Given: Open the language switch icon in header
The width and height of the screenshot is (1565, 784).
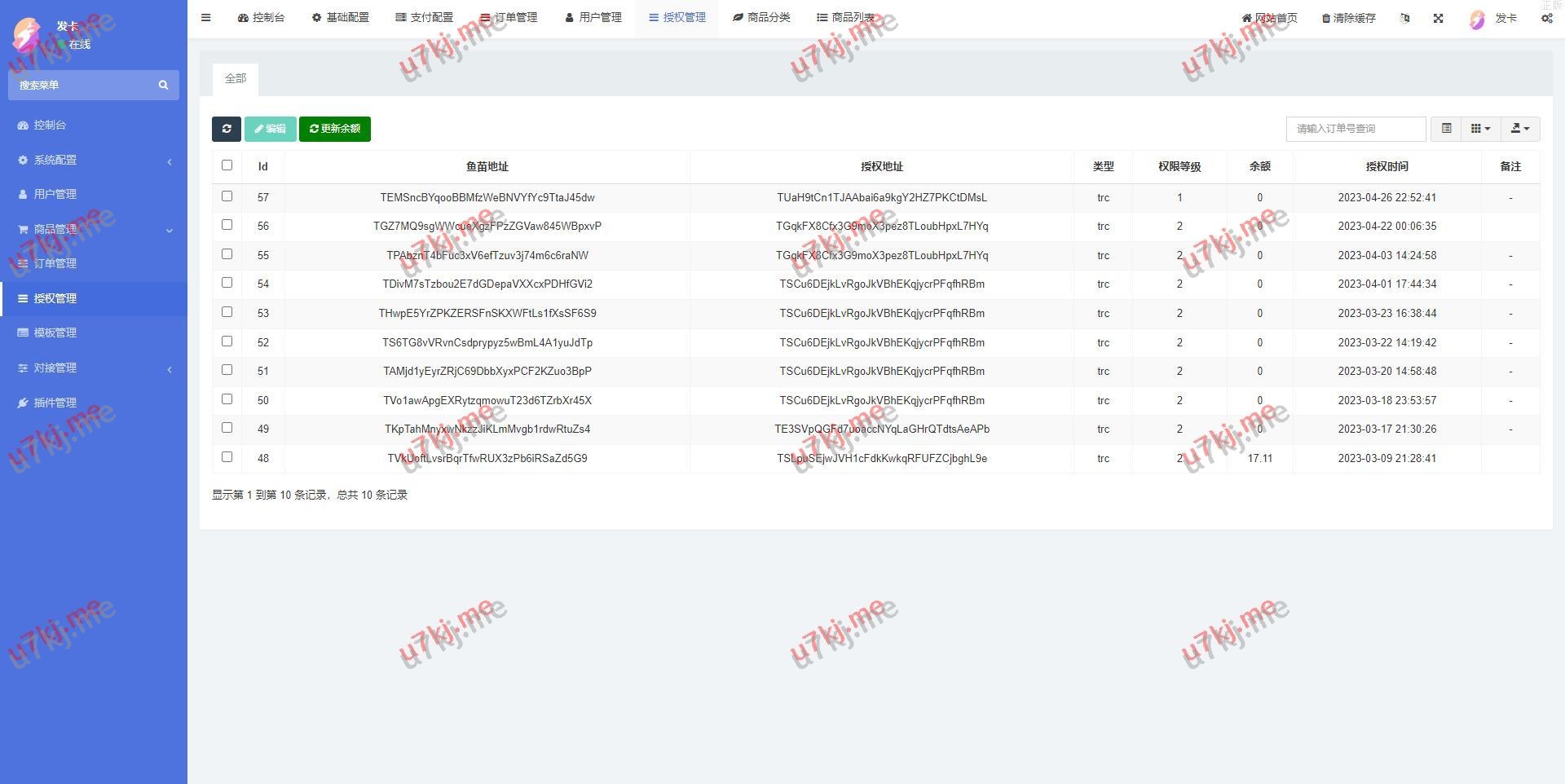Looking at the screenshot, I should coord(1404,18).
